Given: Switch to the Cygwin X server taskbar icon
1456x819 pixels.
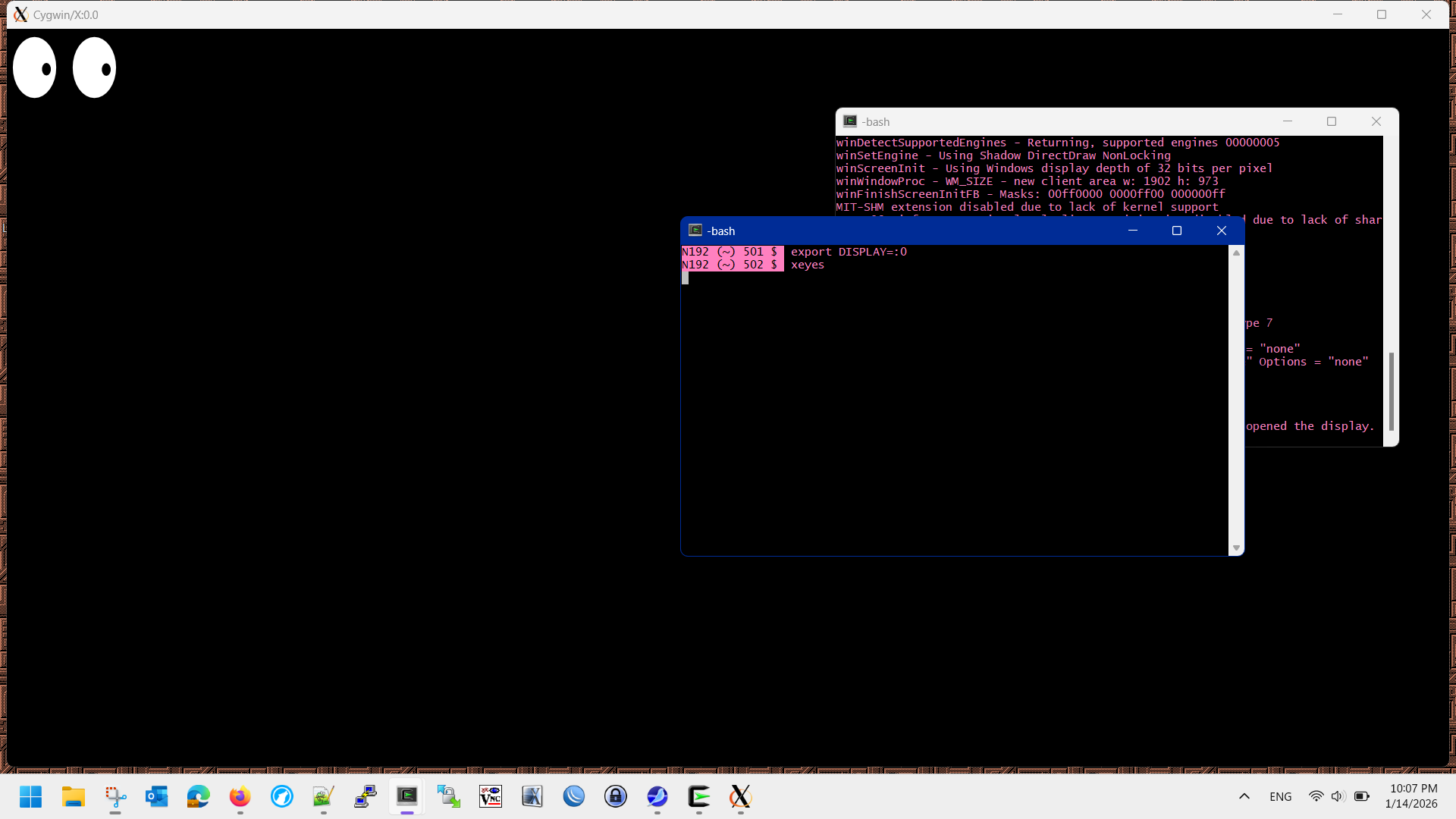Looking at the screenshot, I should pyautogui.click(x=740, y=796).
